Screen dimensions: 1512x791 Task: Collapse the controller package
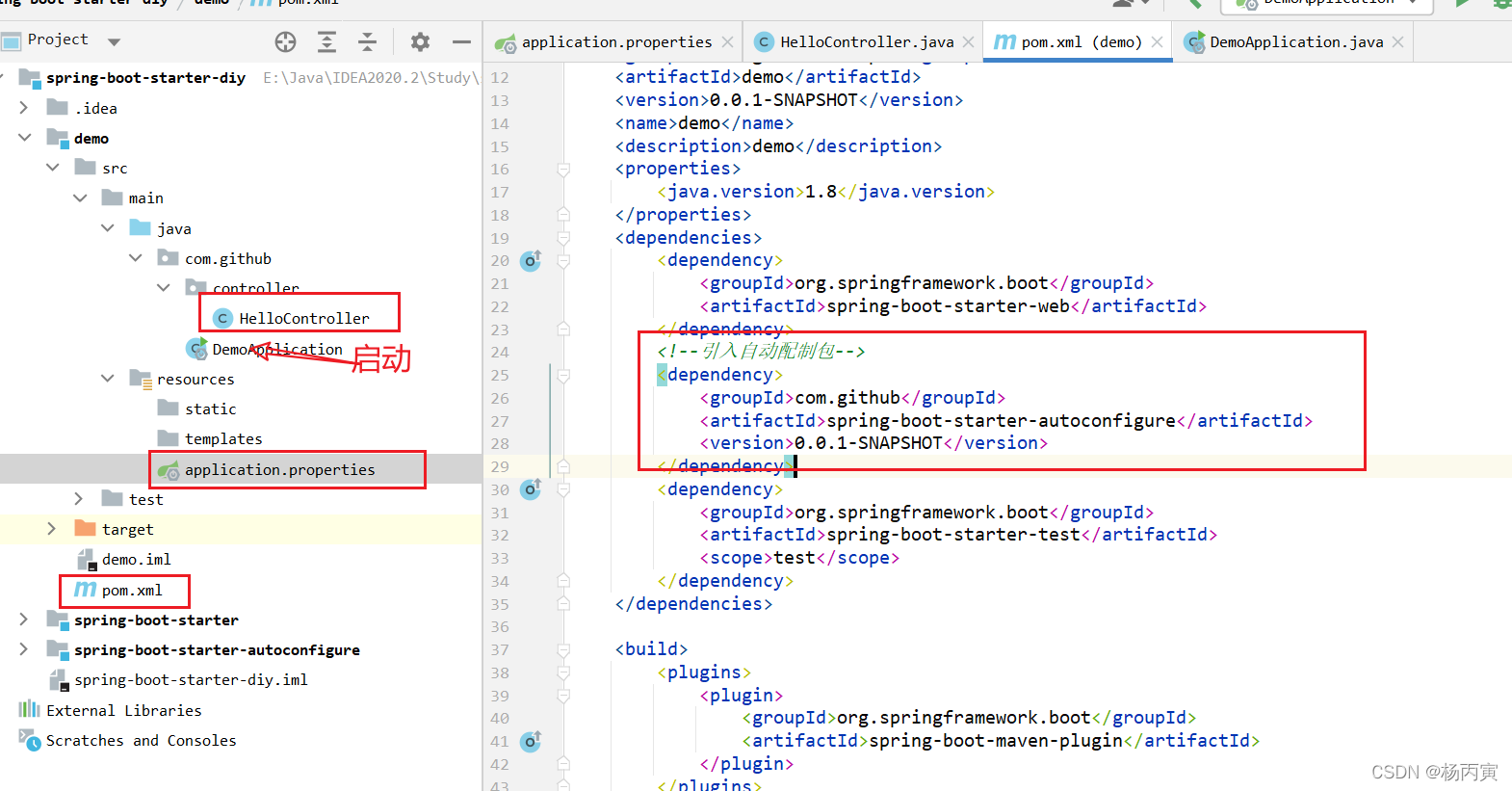164,287
